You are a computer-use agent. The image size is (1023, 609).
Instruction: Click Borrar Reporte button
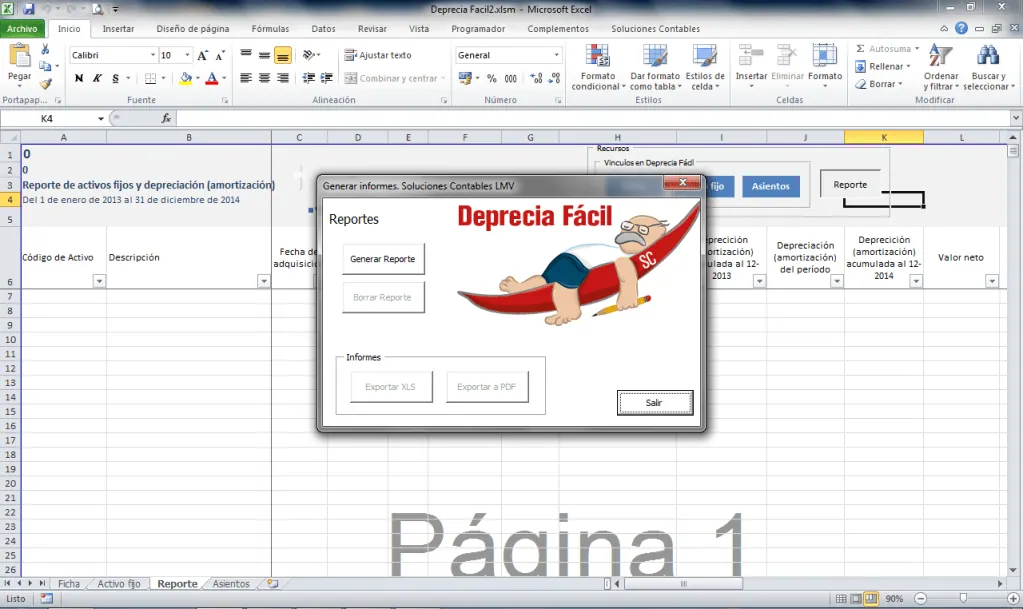point(383,298)
